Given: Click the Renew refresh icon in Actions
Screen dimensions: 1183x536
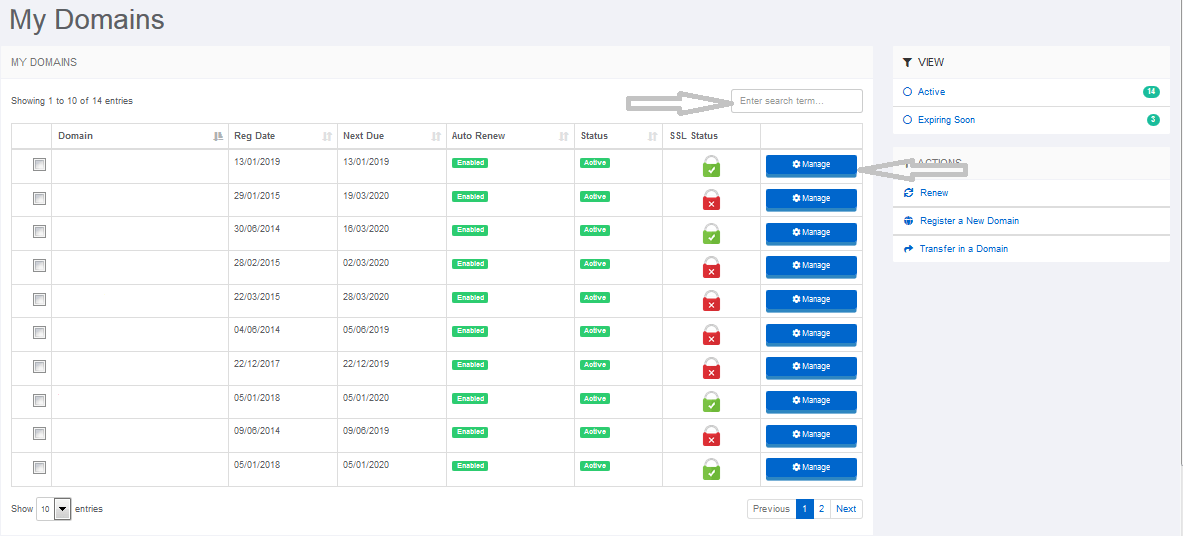Looking at the screenshot, I should [x=908, y=193].
